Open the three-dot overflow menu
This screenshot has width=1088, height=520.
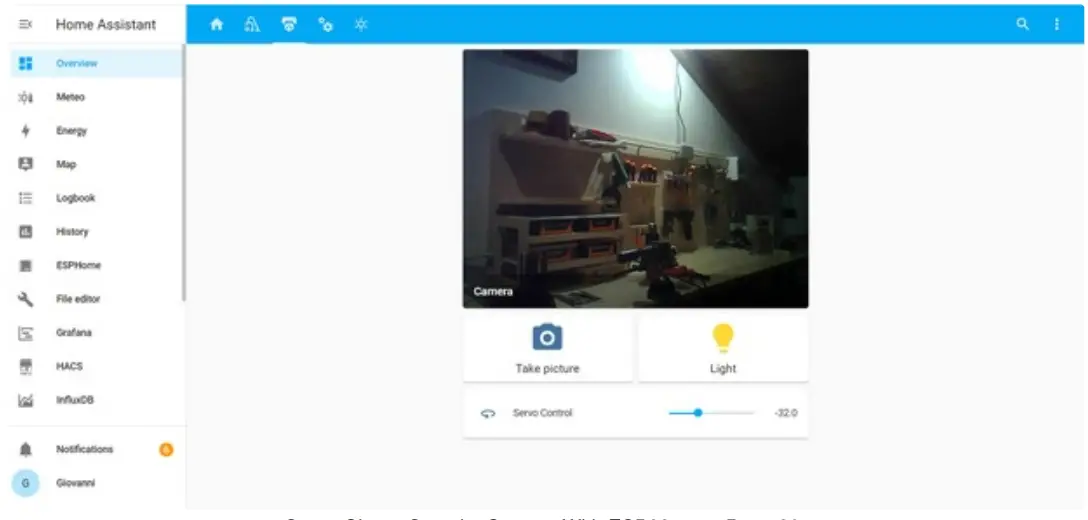[1057, 24]
